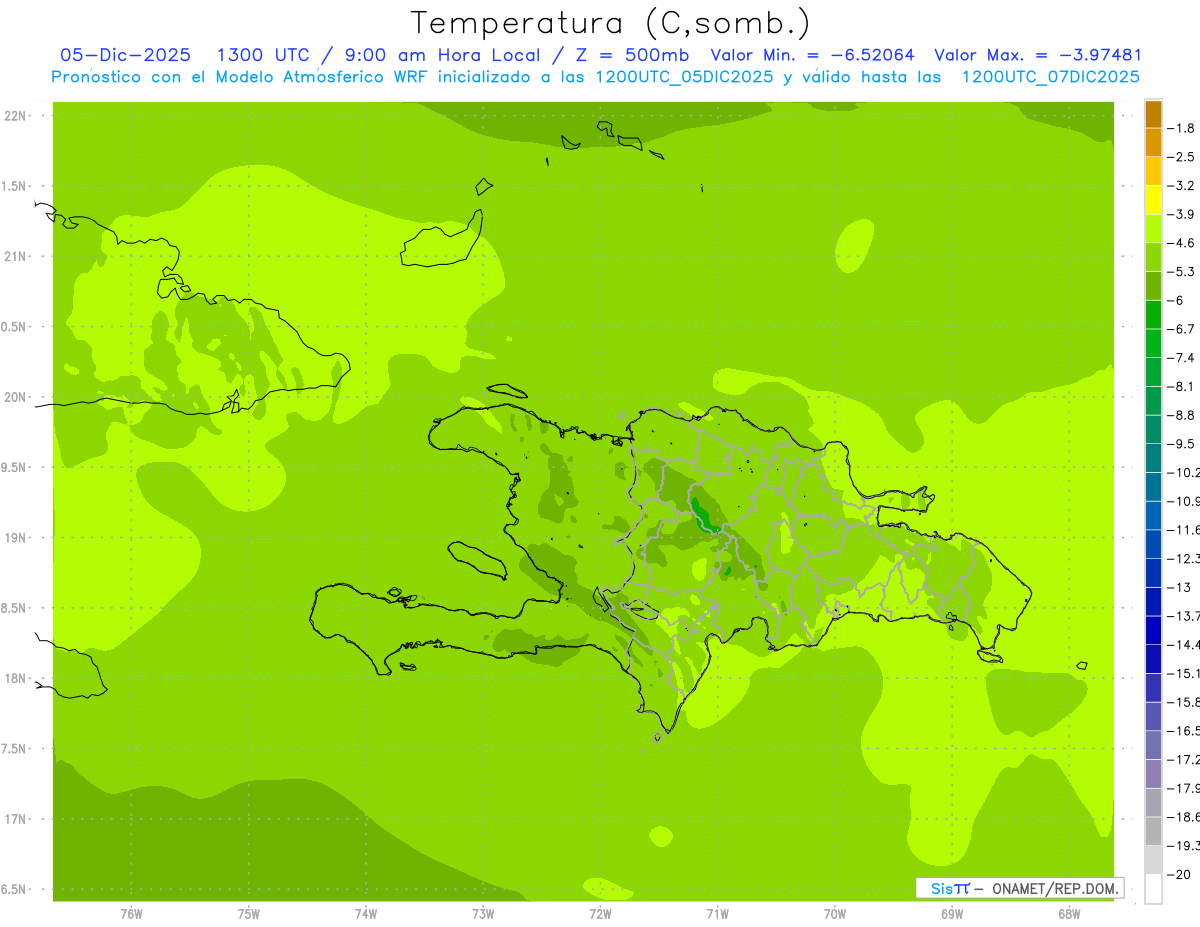Image resolution: width=1200 pixels, height=927 pixels.
Task: Click the '19N' latitude label
Action: point(17,538)
